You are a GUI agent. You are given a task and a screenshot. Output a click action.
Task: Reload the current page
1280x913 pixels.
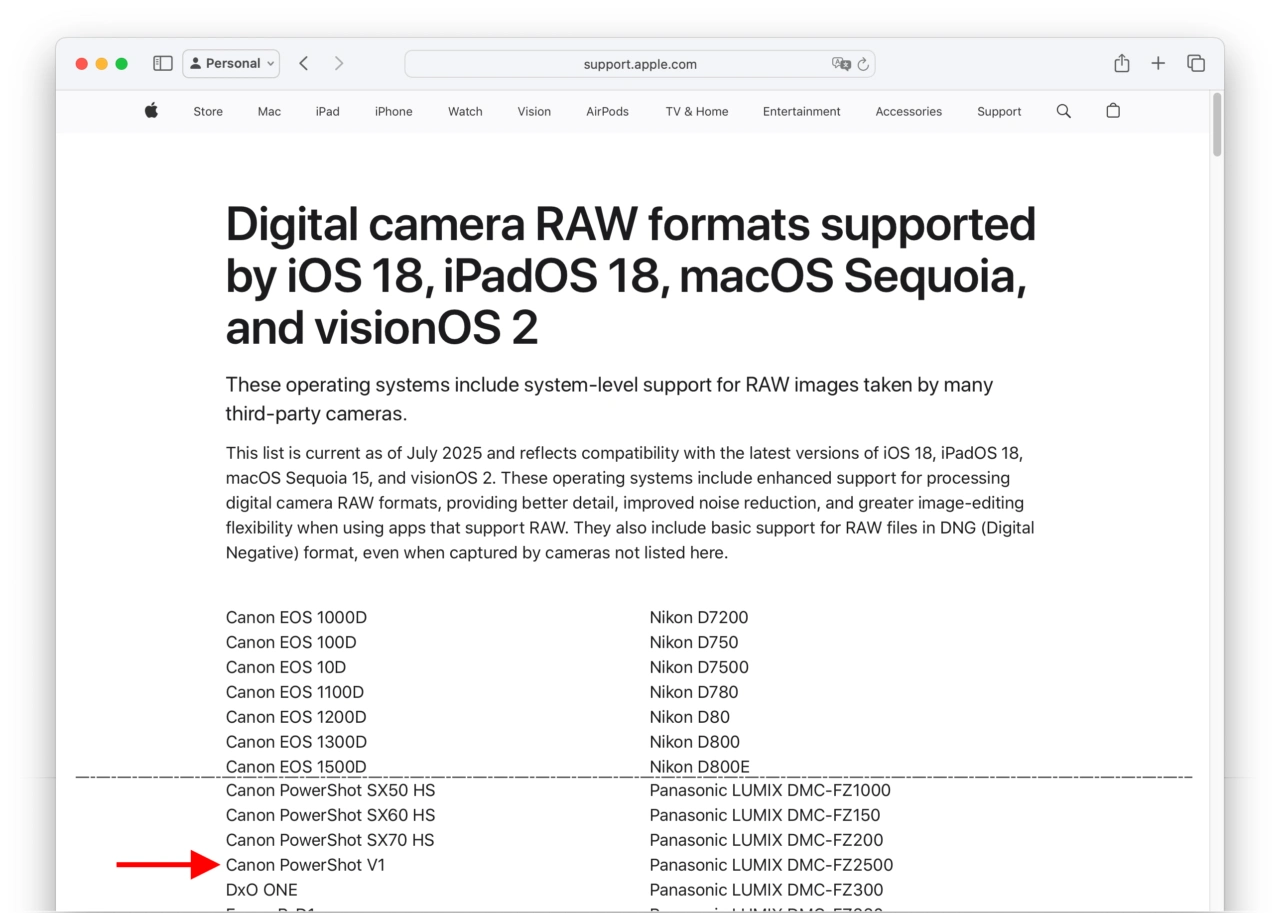(x=863, y=64)
